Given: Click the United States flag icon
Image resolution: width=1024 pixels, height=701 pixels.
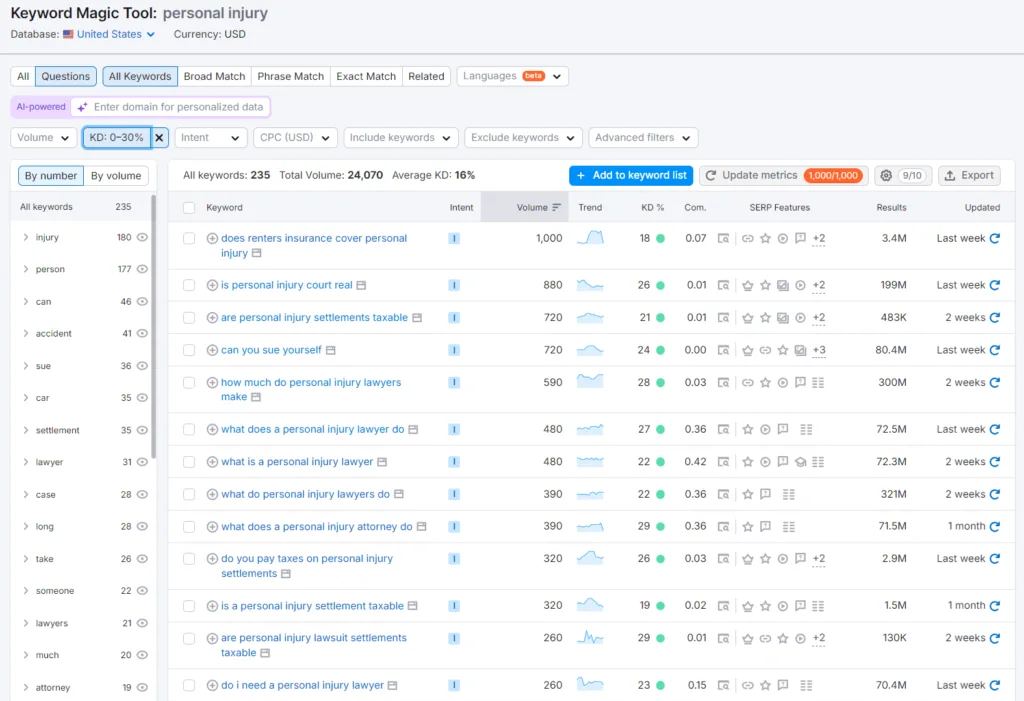Looking at the screenshot, I should 68,34.
